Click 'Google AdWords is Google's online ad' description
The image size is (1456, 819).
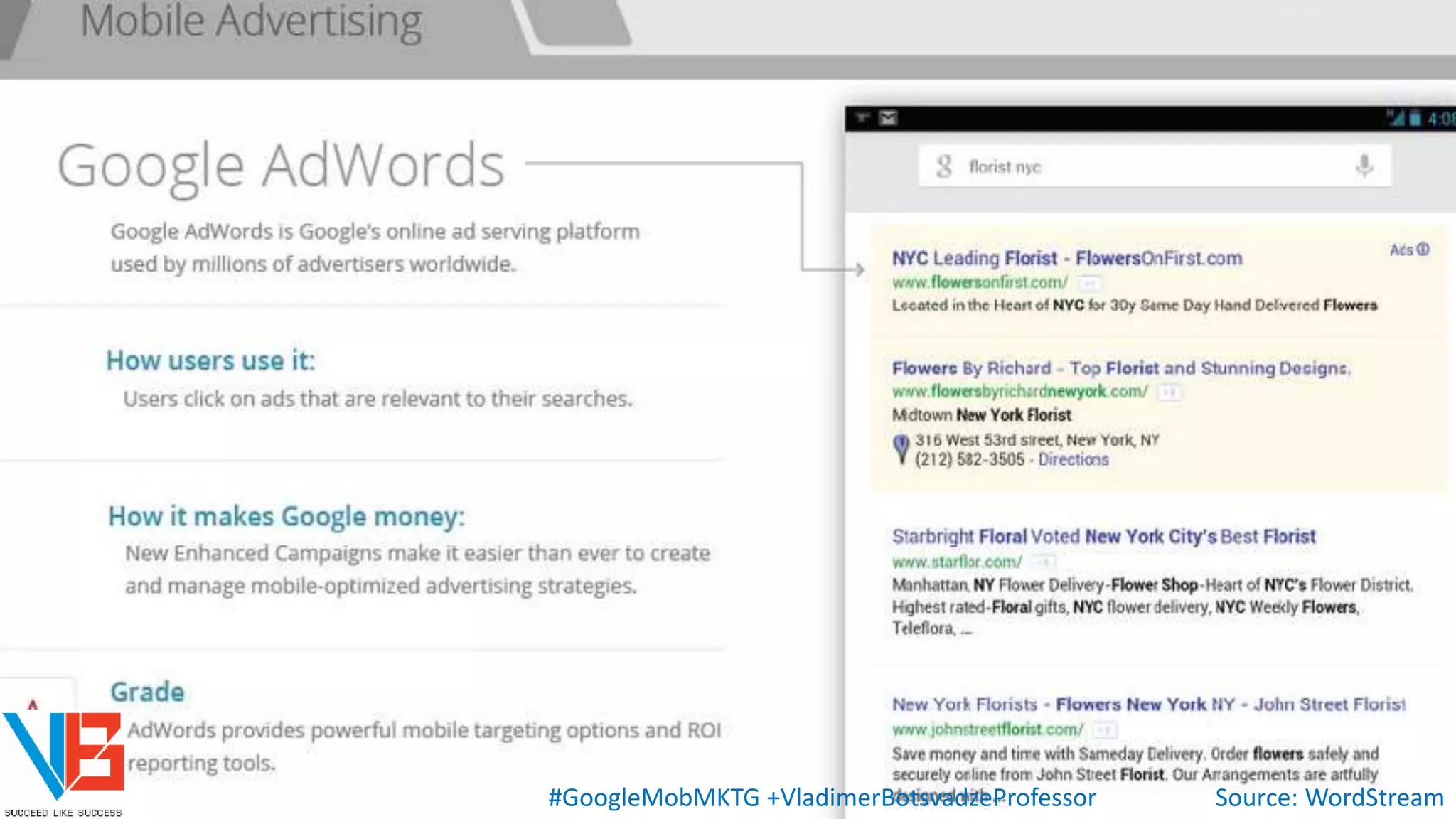click(375, 247)
